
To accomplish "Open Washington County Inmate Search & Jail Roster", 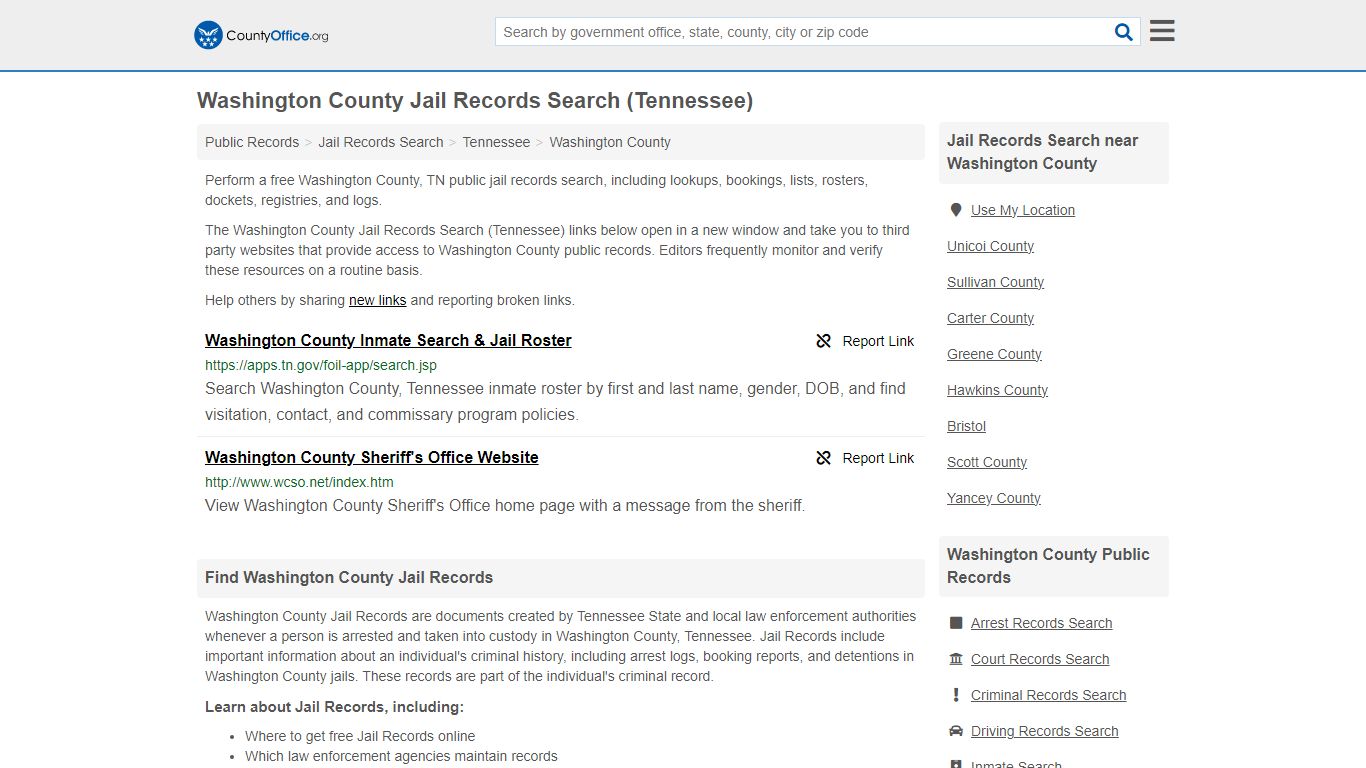I will pyautogui.click(x=388, y=340).
